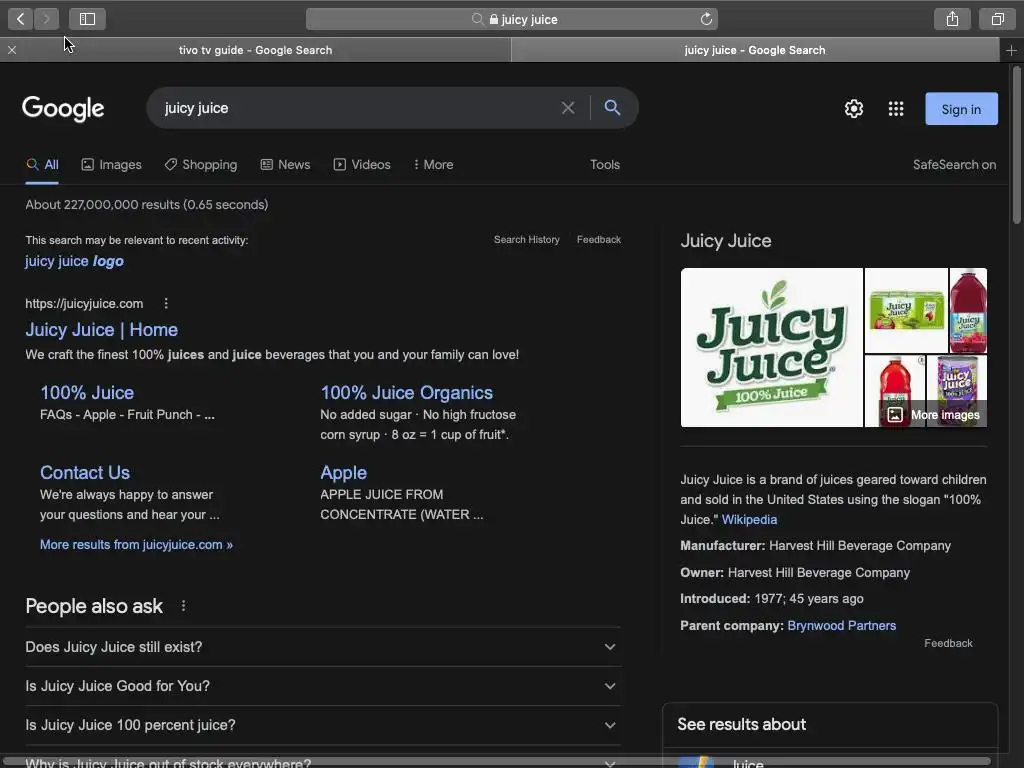Click the horizontal scrollbar at bottom
This screenshot has width=1024, height=768.
click(496, 761)
